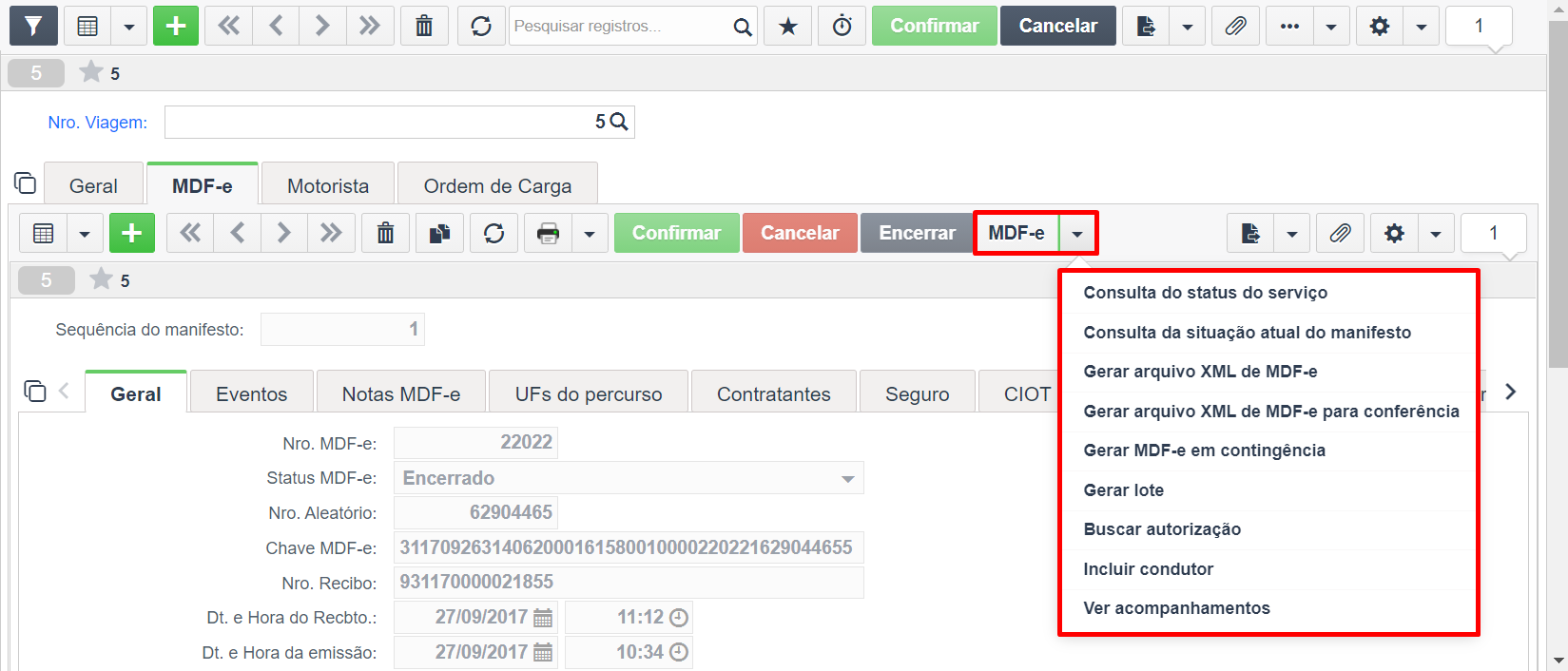Switch to grid view in top toolbar
This screenshot has width=1568, height=671.
87,26
